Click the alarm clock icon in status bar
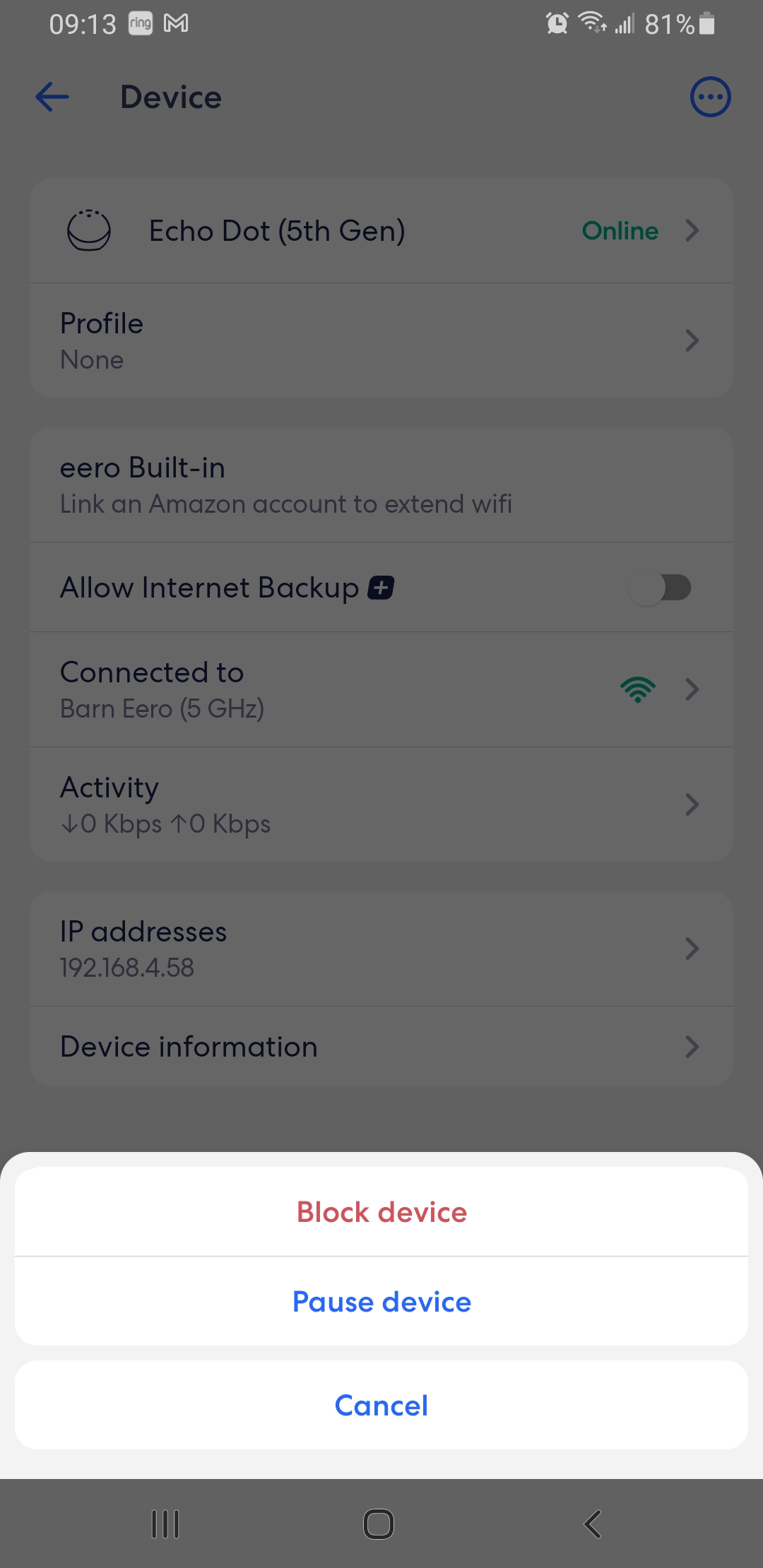 [556, 23]
